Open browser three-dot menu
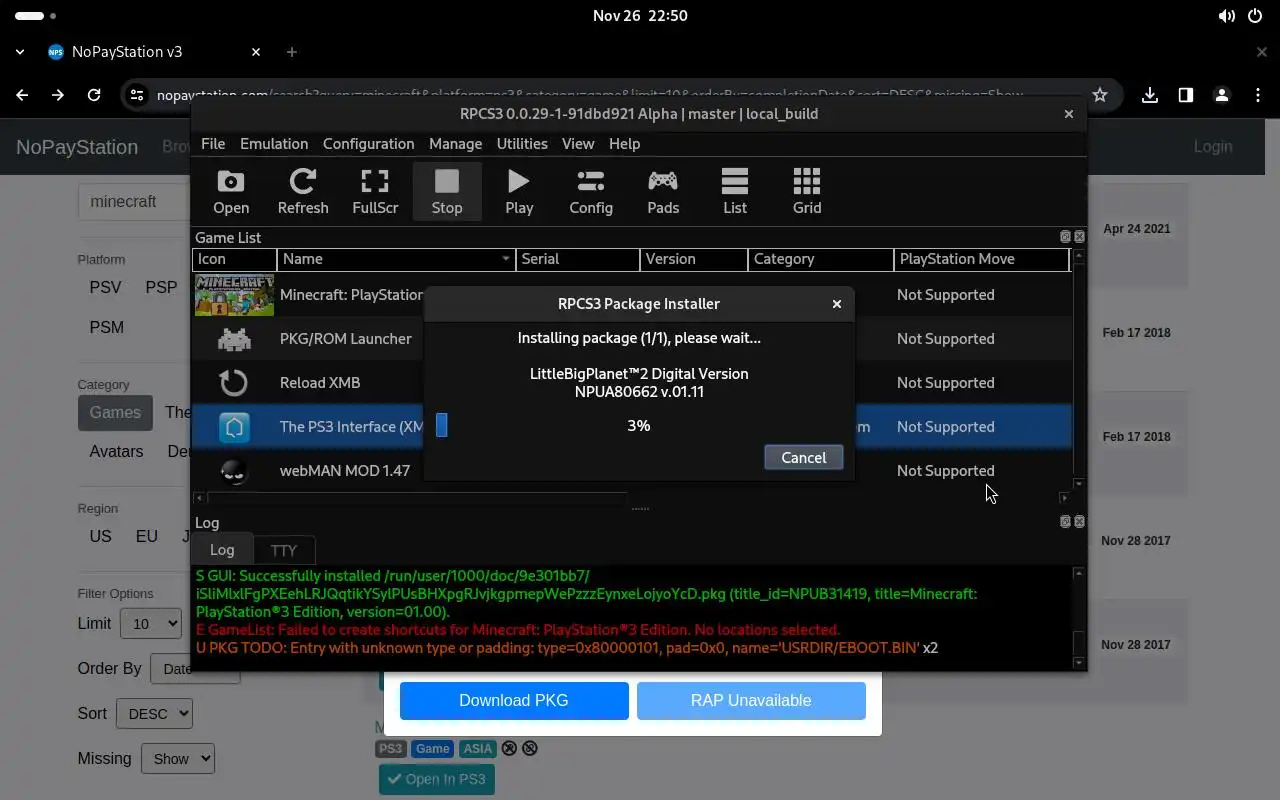This screenshot has height=800, width=1280. 1257,95
